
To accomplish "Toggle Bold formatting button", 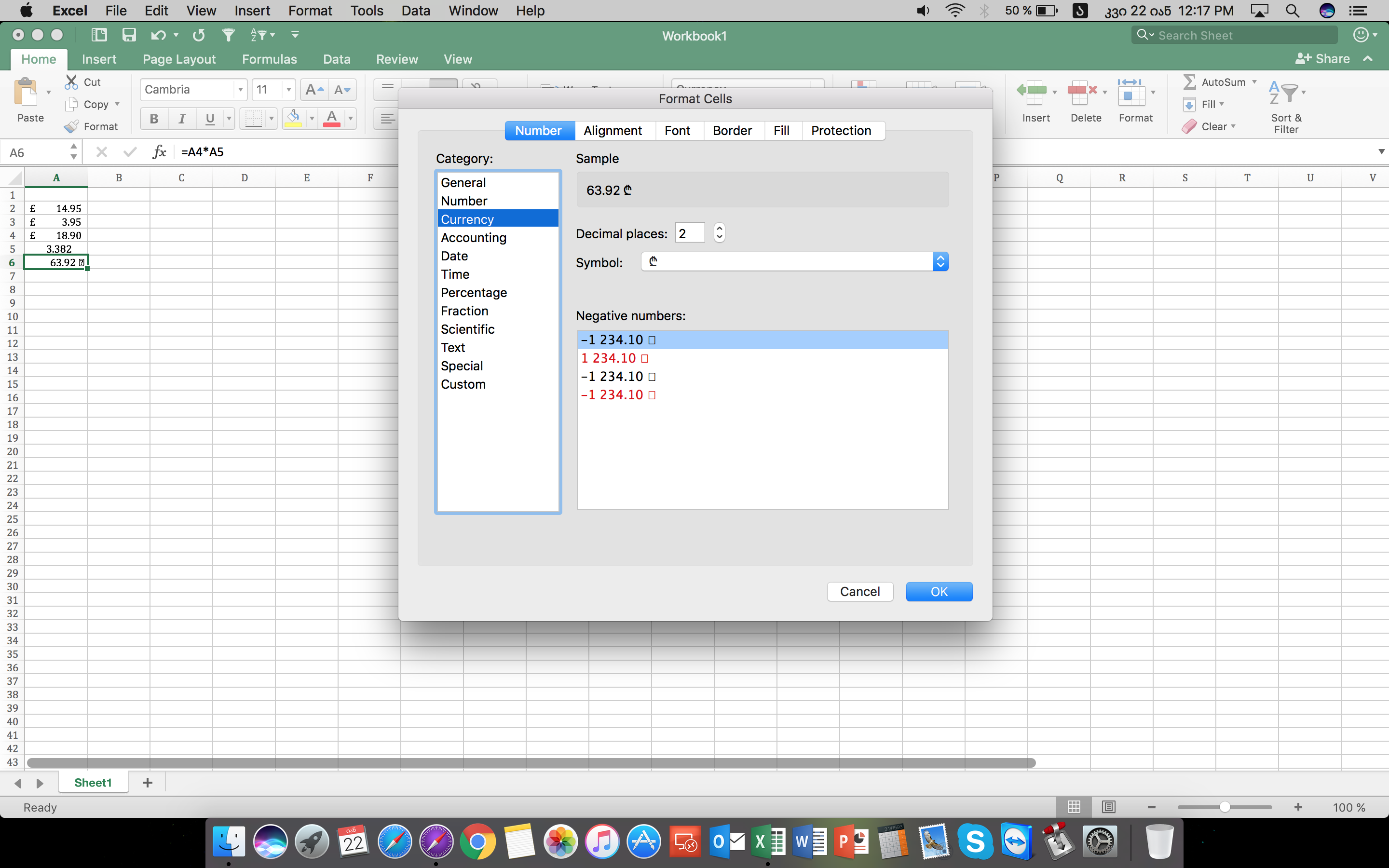I will 154,119.
